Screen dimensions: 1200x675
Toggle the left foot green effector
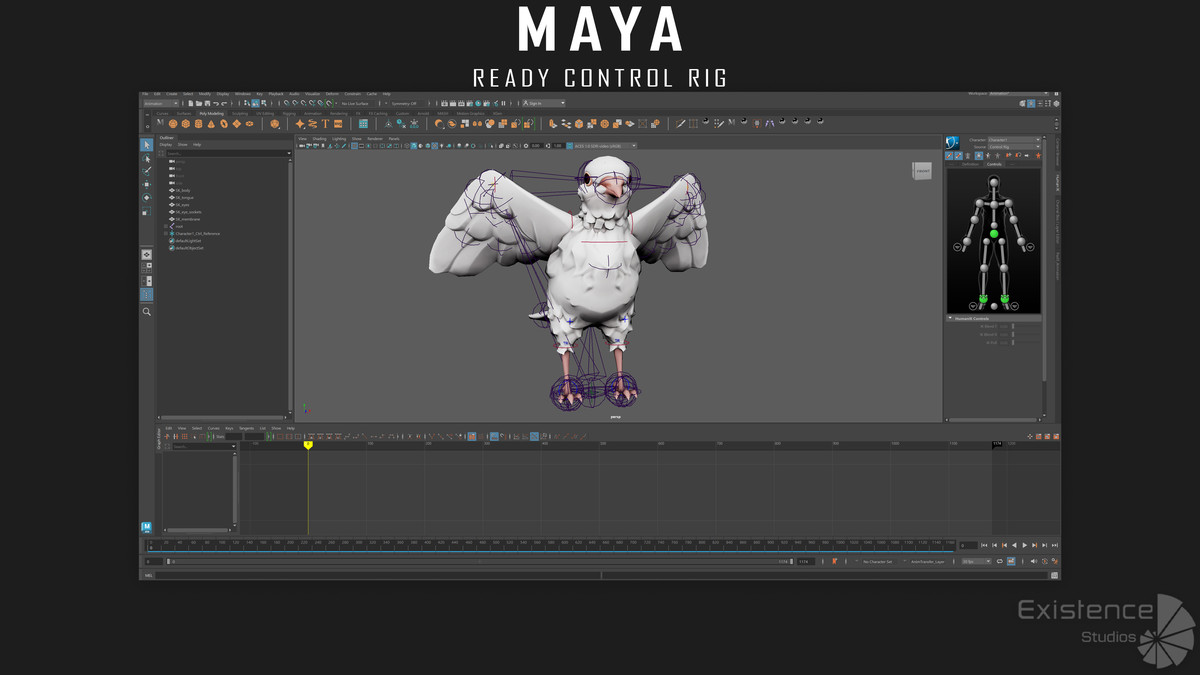(1004, 298)
